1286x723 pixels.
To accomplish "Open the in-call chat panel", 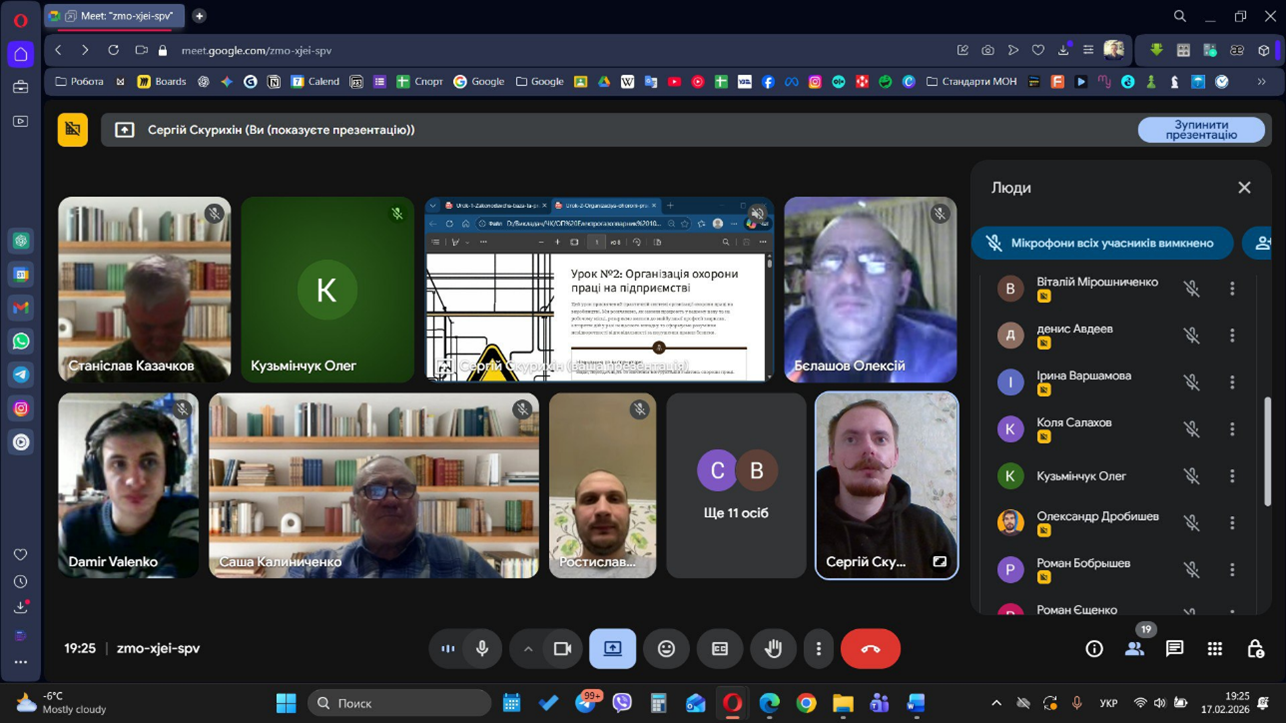I will (x=1174, y=649).
